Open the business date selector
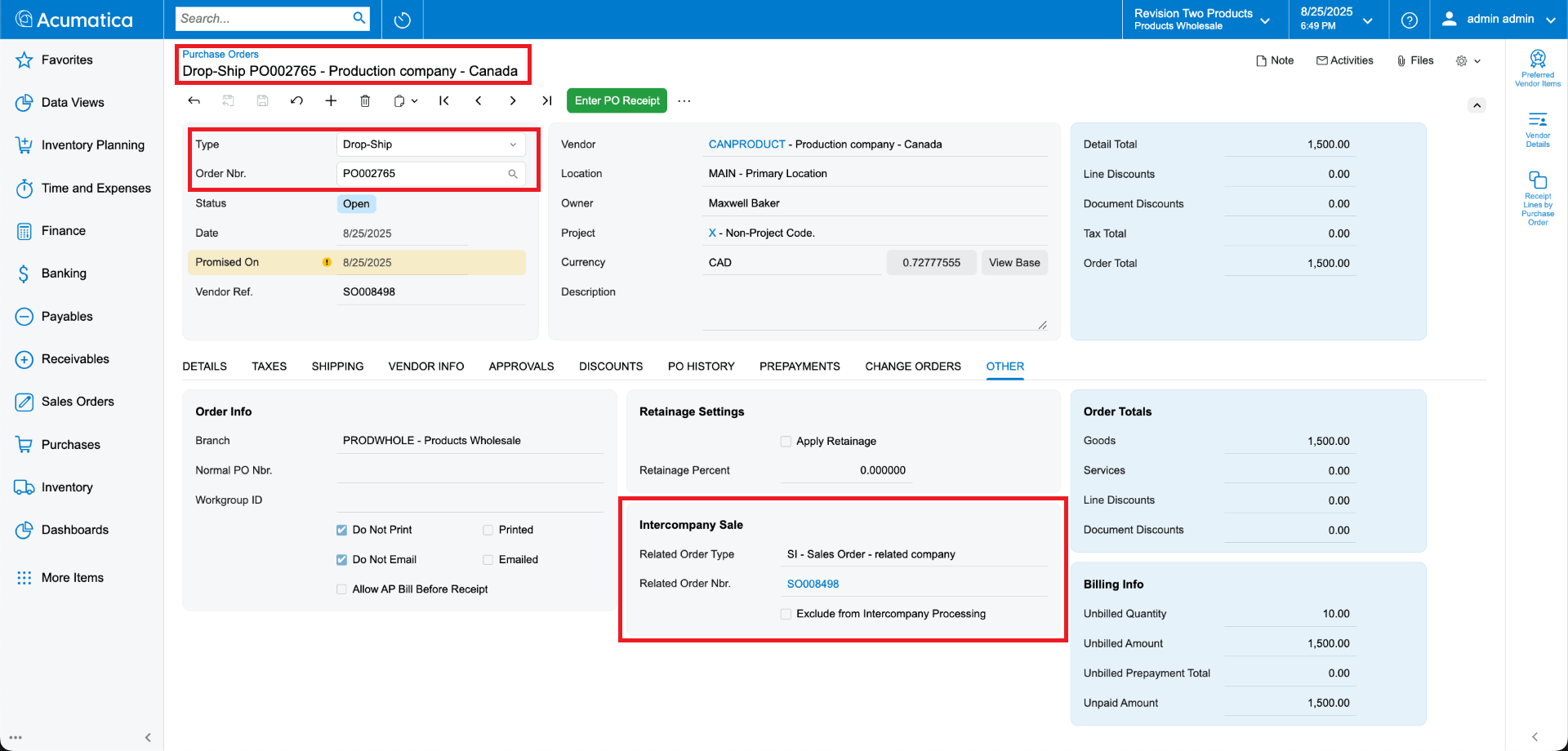Screen dimensions: 1568x751 (x=1336, y=20)
